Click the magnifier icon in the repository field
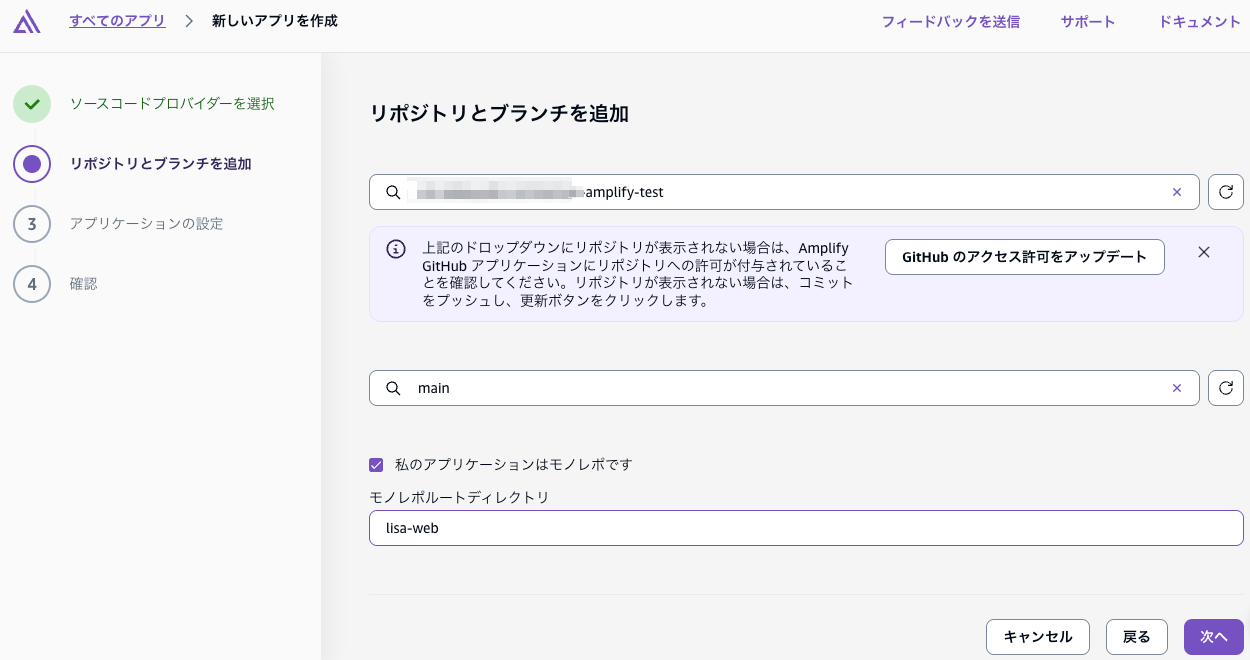This screenshot has height=660, width=1250. [x=393, y=192]
